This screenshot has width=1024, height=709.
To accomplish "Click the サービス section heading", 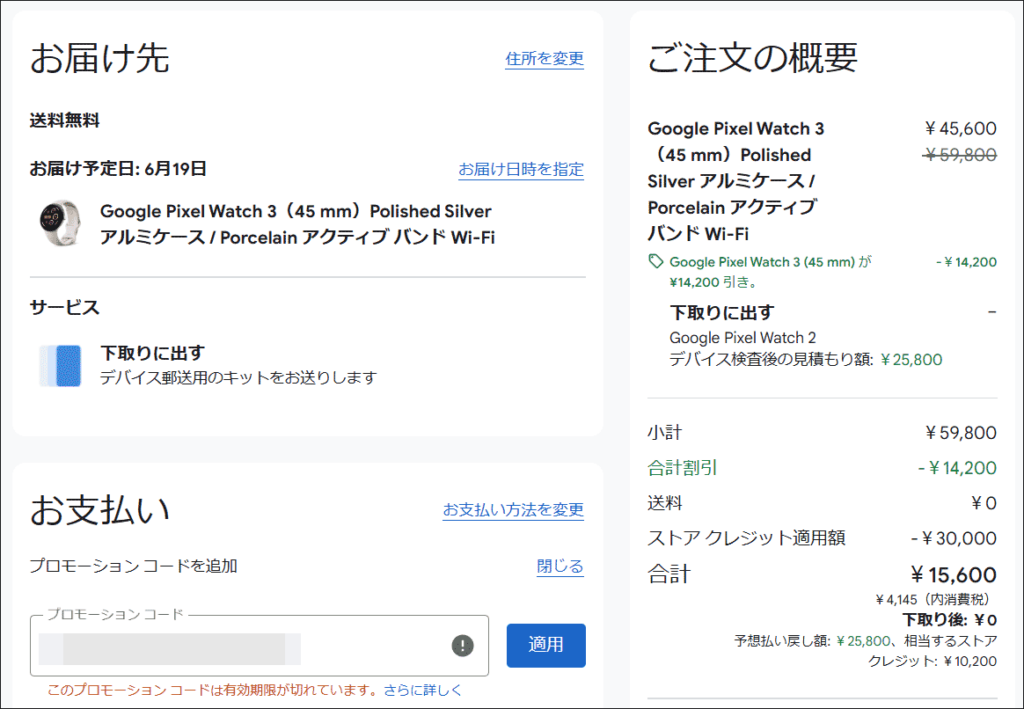I will (65, 307).
